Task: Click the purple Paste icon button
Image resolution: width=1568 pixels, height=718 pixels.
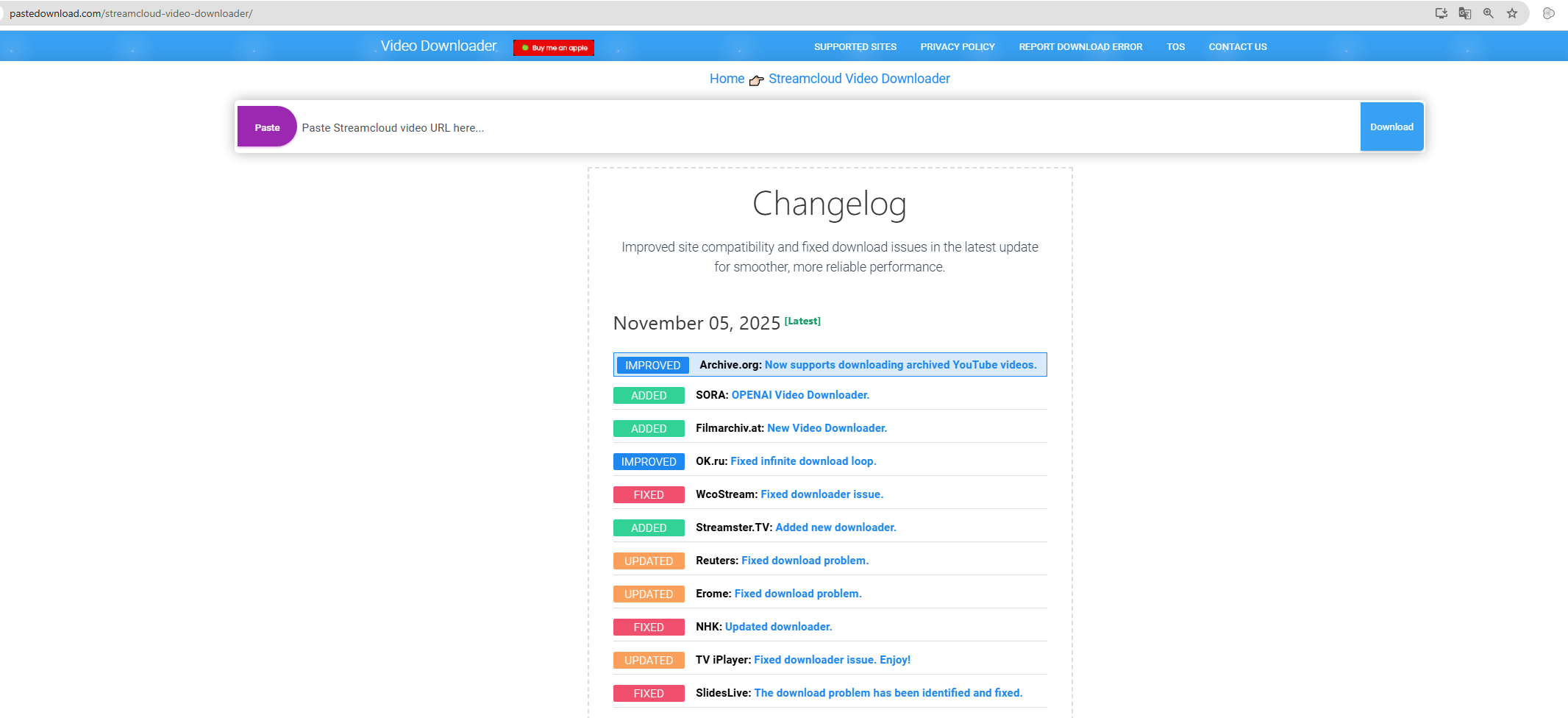Action: [x=266, y=127]
